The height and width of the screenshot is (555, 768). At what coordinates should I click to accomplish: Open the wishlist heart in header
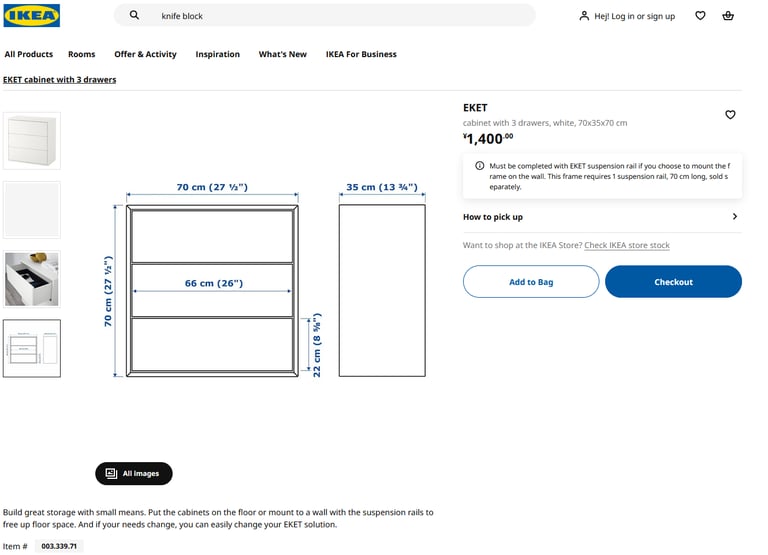pyautogui.click(x=700, y=16)
